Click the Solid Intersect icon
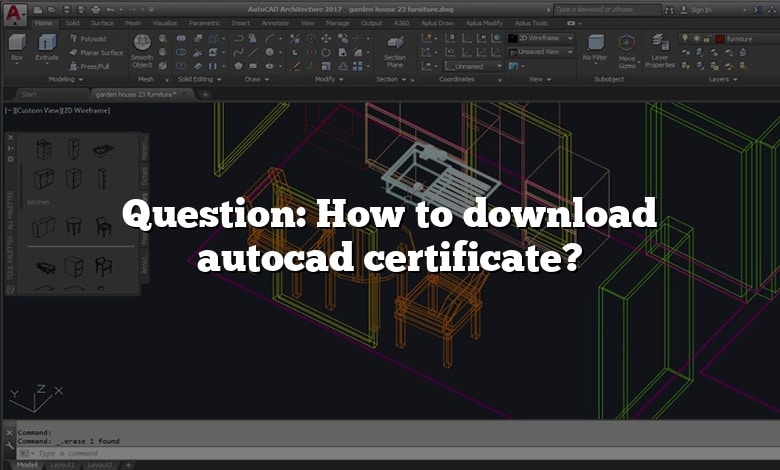The image size is (780, 470). tap(181, 65)
